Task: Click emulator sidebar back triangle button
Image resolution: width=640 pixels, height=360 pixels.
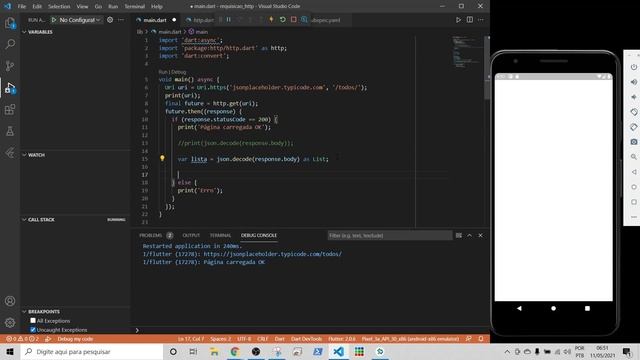Action: (633, 172)
